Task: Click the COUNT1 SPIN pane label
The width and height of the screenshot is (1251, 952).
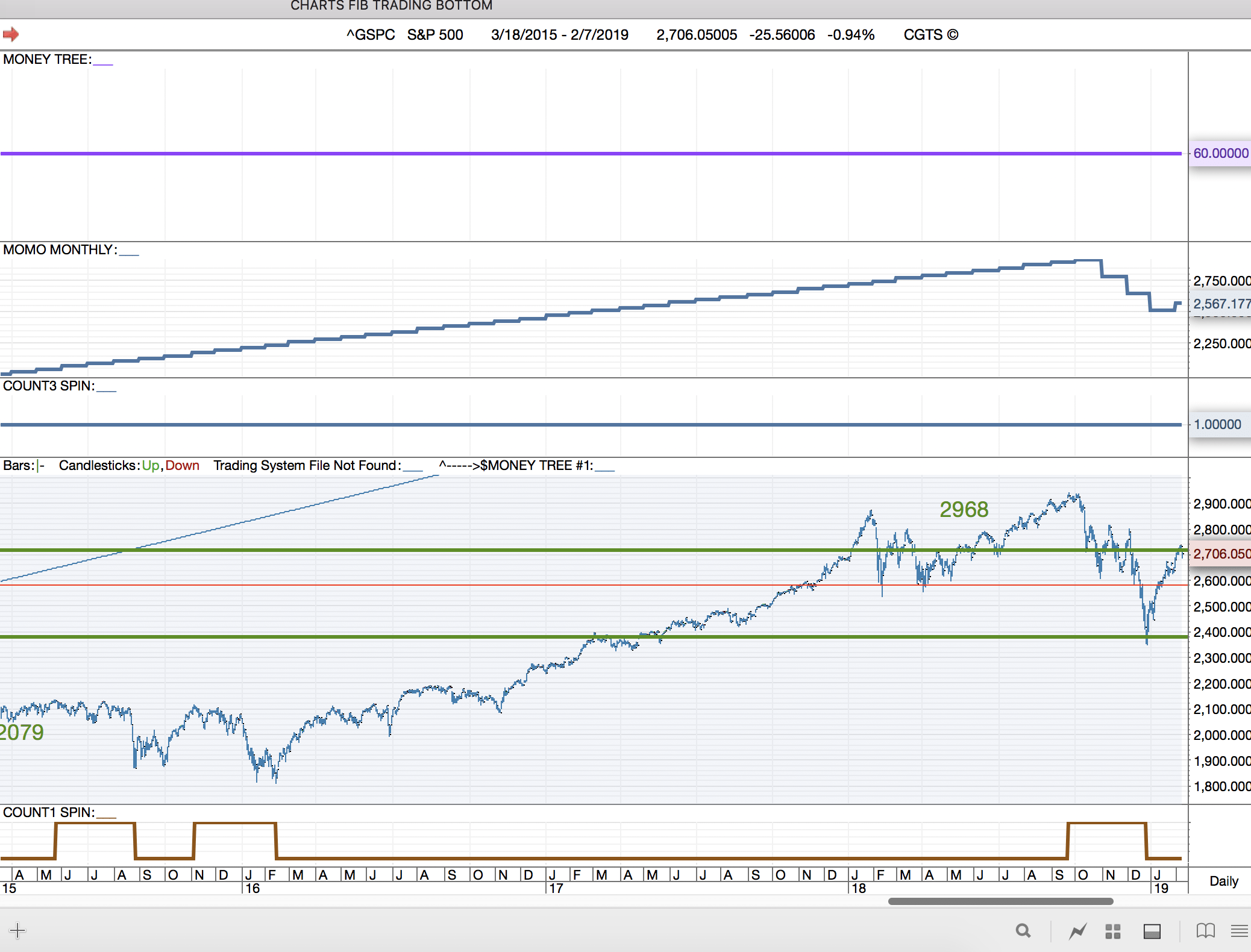Action: (49, 812)
